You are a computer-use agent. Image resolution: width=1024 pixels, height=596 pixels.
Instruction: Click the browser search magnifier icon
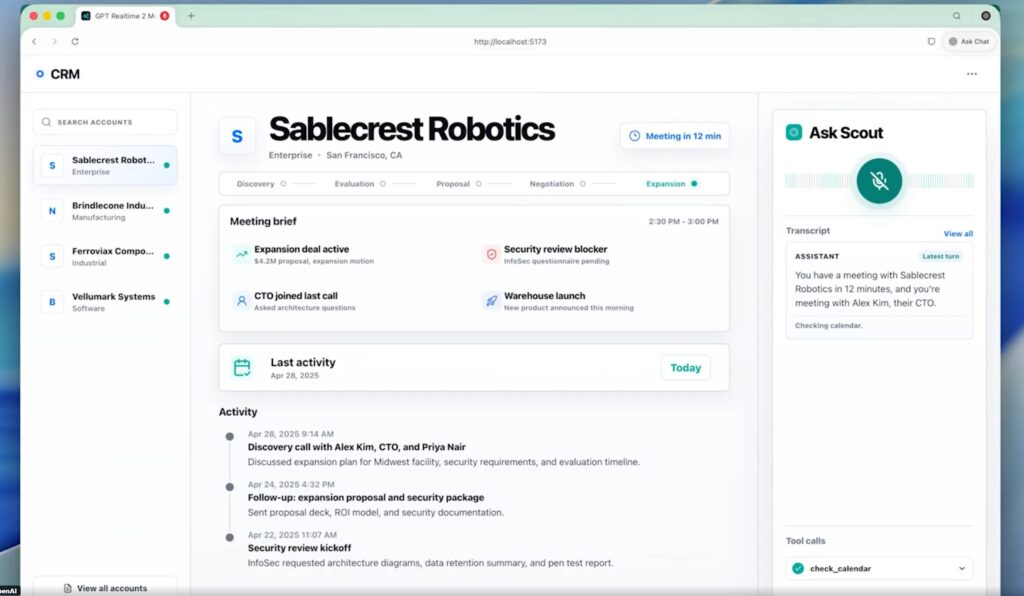tap(956, 16)
